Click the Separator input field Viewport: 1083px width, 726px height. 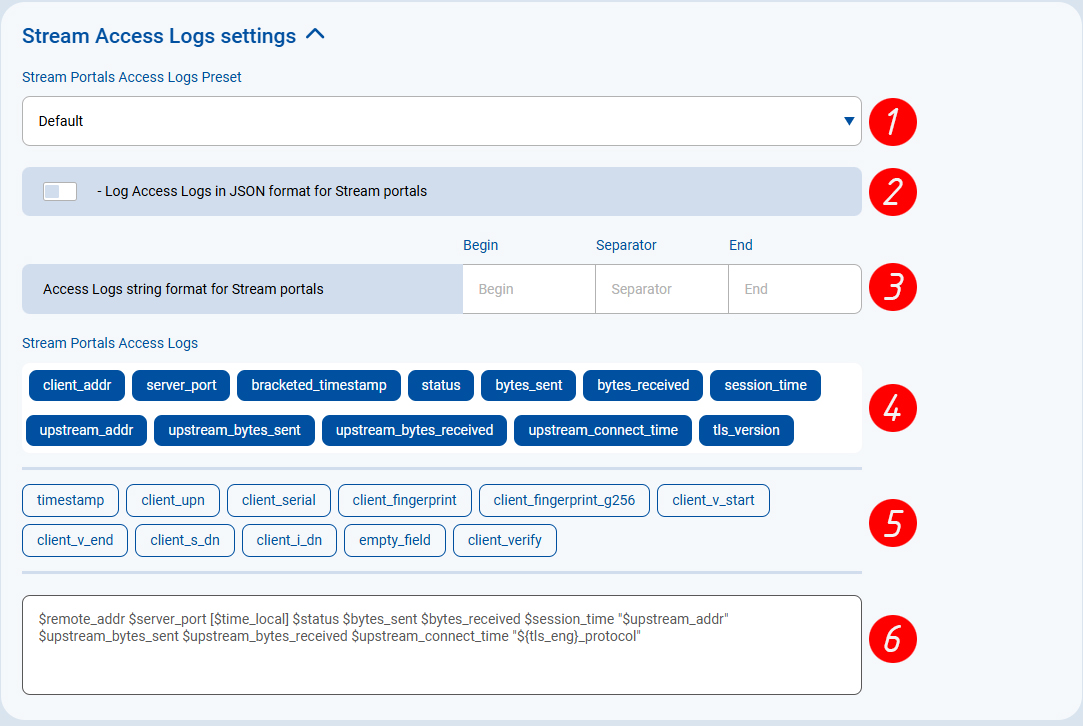coord(661,289)
